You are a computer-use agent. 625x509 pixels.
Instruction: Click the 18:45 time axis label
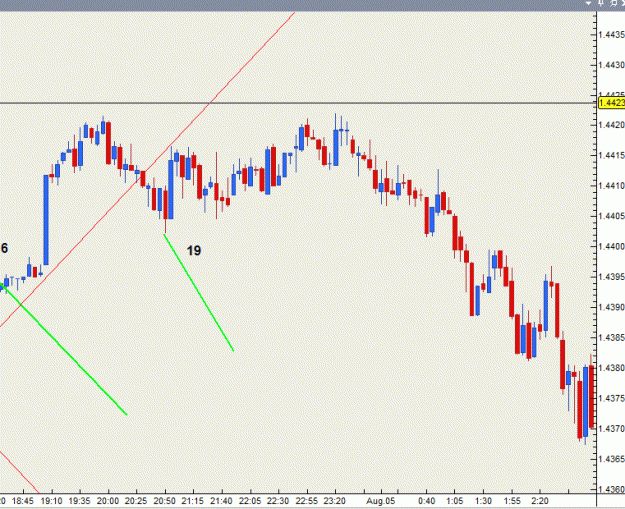[x=23, y=501]
